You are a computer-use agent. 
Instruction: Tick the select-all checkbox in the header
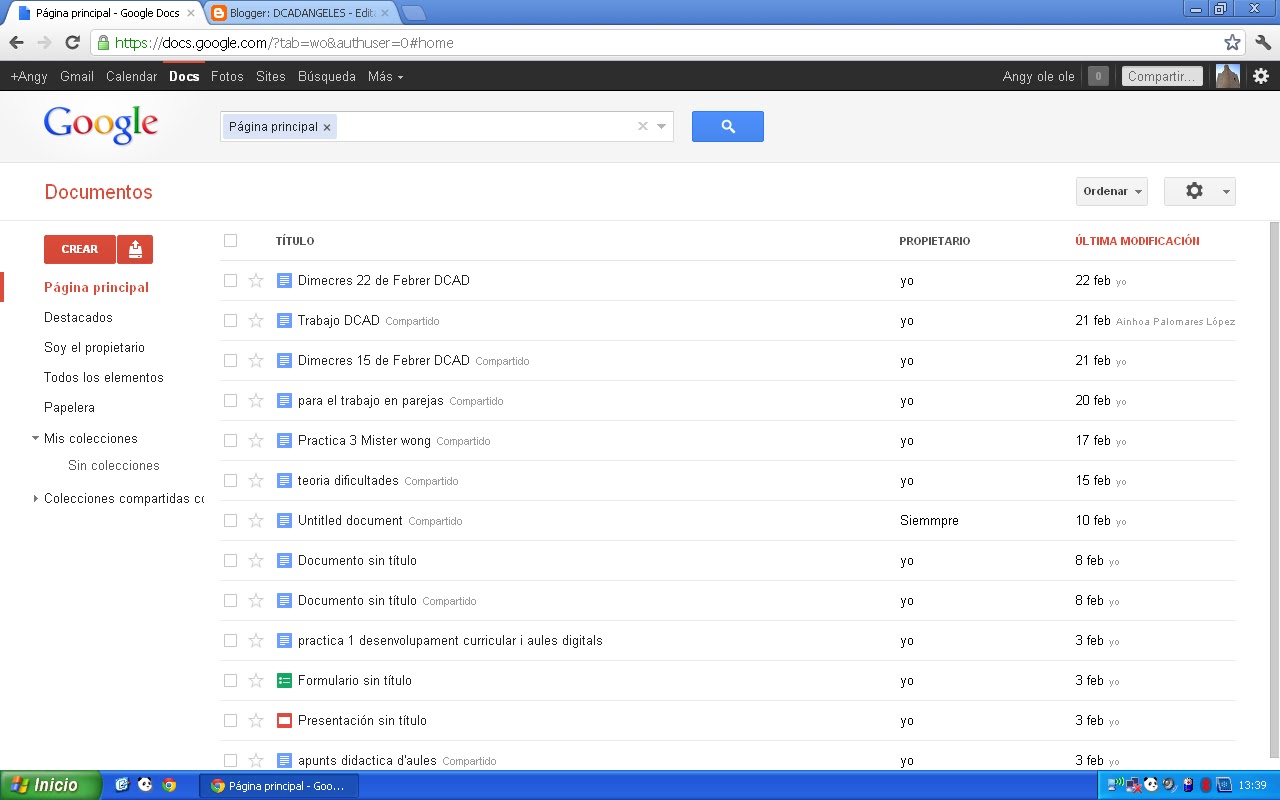(231, 240)
